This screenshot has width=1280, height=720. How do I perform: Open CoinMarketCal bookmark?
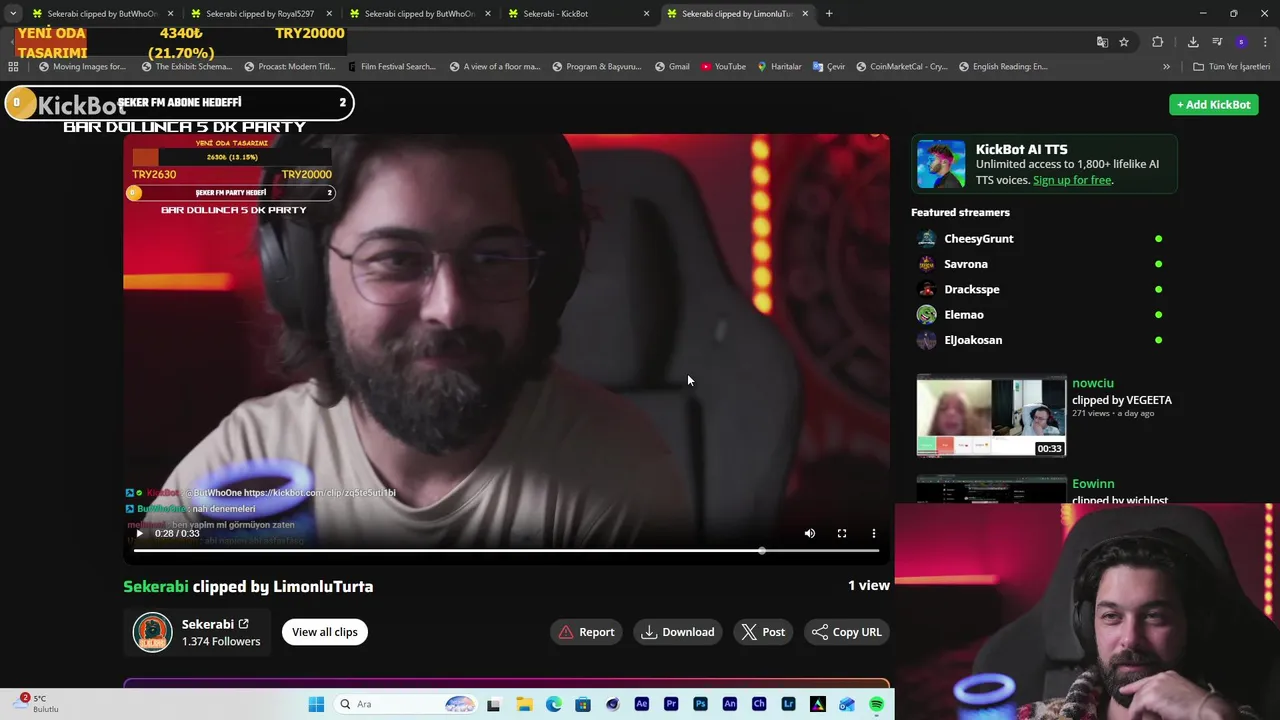(x=901, y=67)
